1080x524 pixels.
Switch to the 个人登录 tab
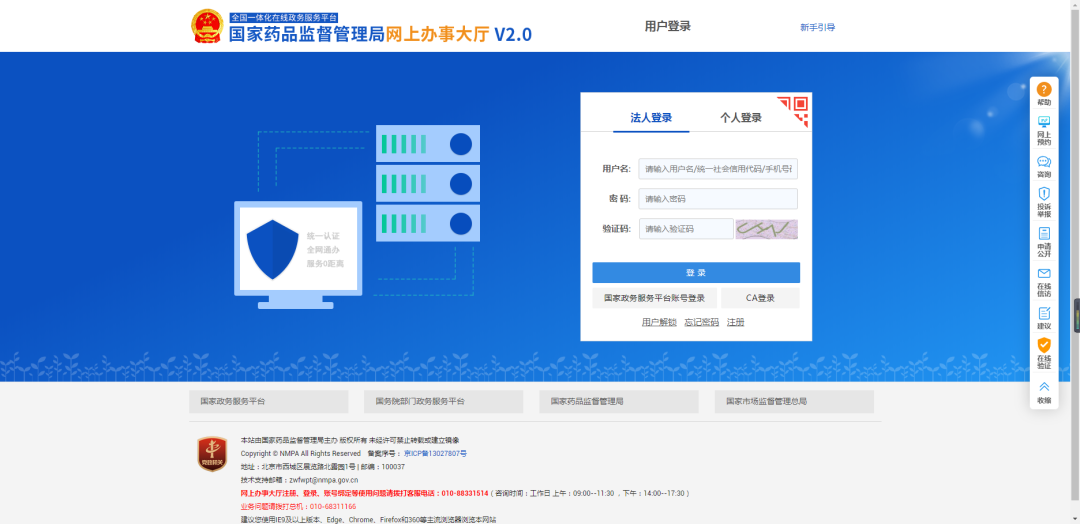(x=740, y=118)
